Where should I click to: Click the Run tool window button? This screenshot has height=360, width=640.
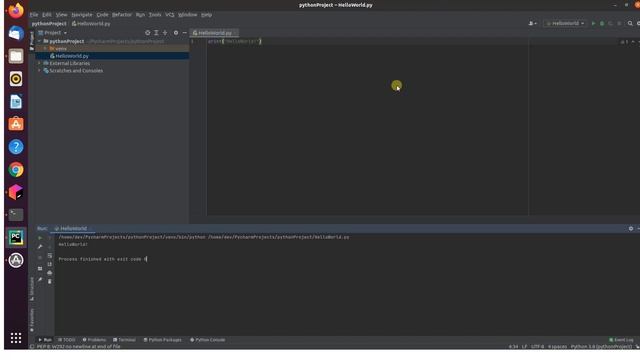(x=45, y=340)
